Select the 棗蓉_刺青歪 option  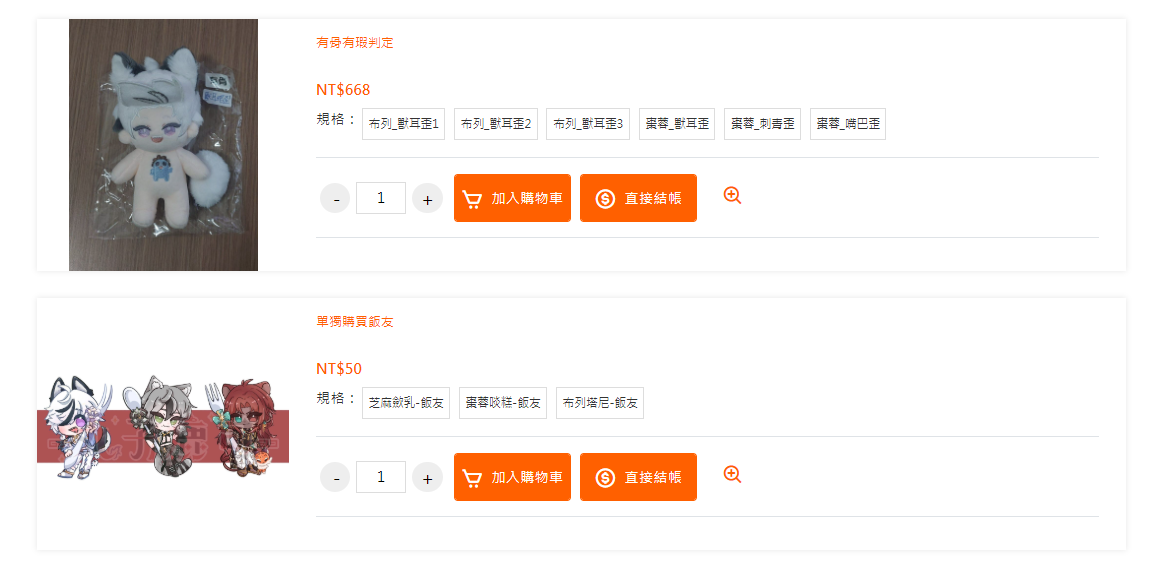click(x=762, y=124)
